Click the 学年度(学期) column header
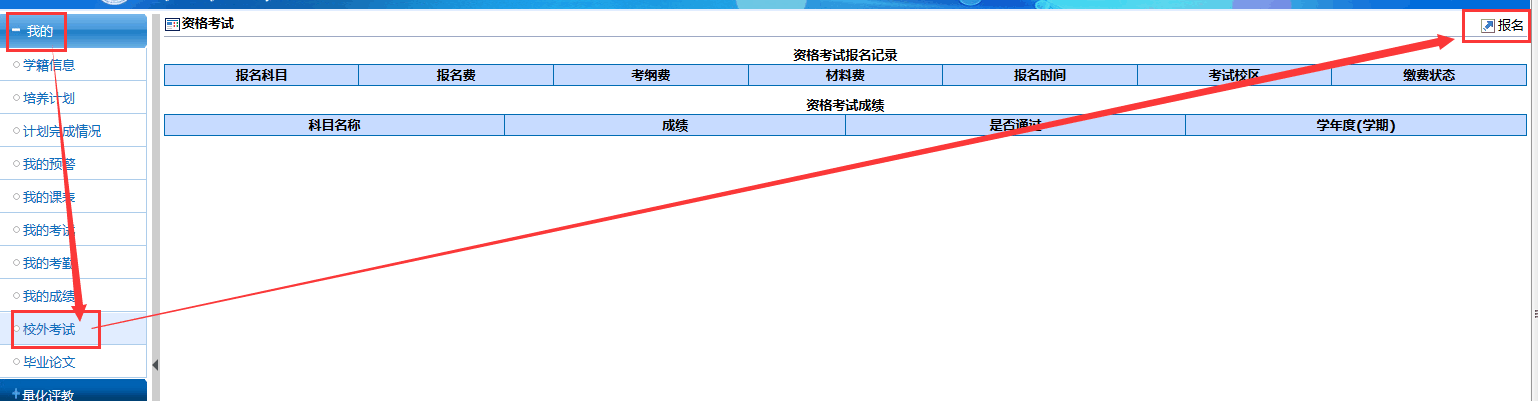 coord(1355,125)
